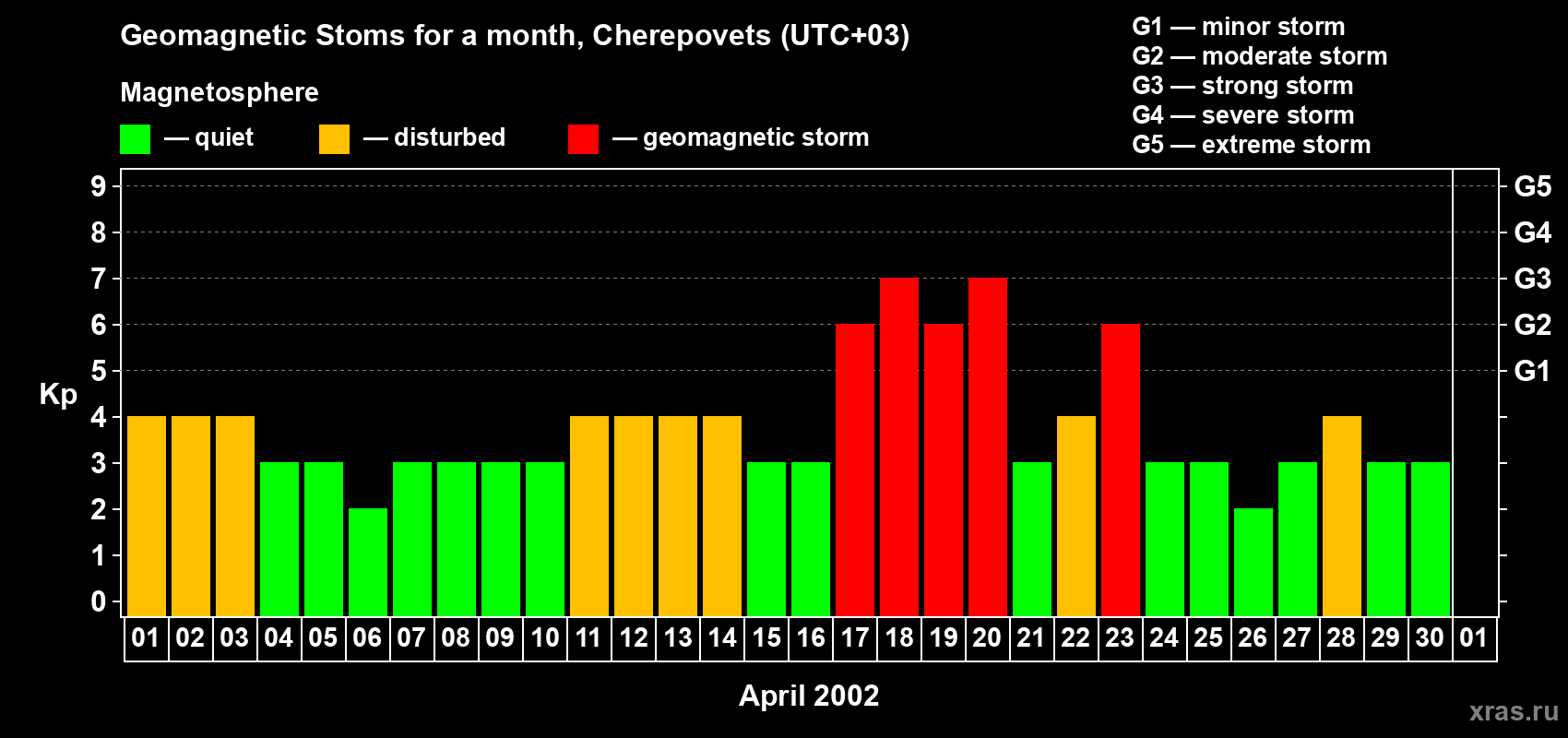
Task: Click the G5 label on right axis
Action: pyautogui.click(x=1532, y=186)
